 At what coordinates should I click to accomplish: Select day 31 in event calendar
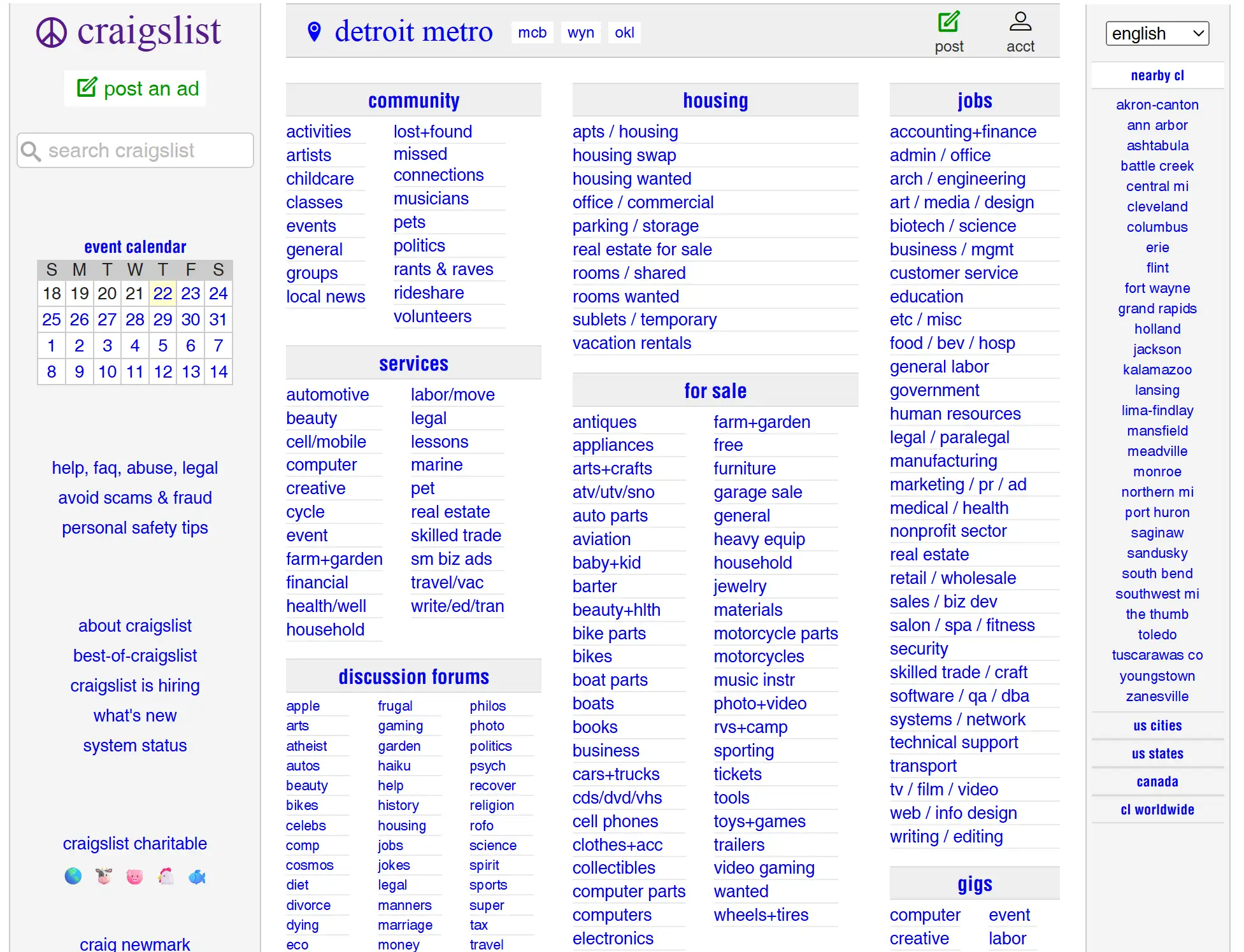coord(218,319)
